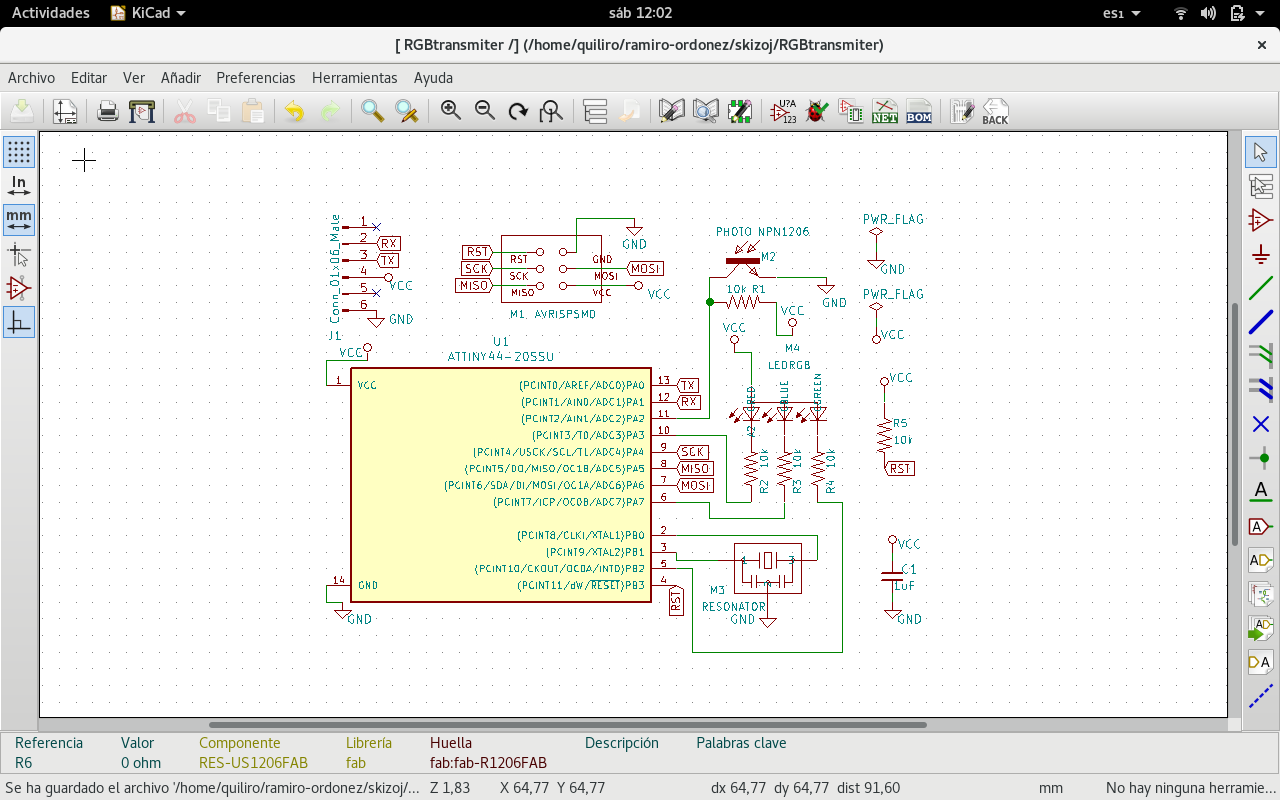
Task: Switch units to inches
Action: click(19, 186)
